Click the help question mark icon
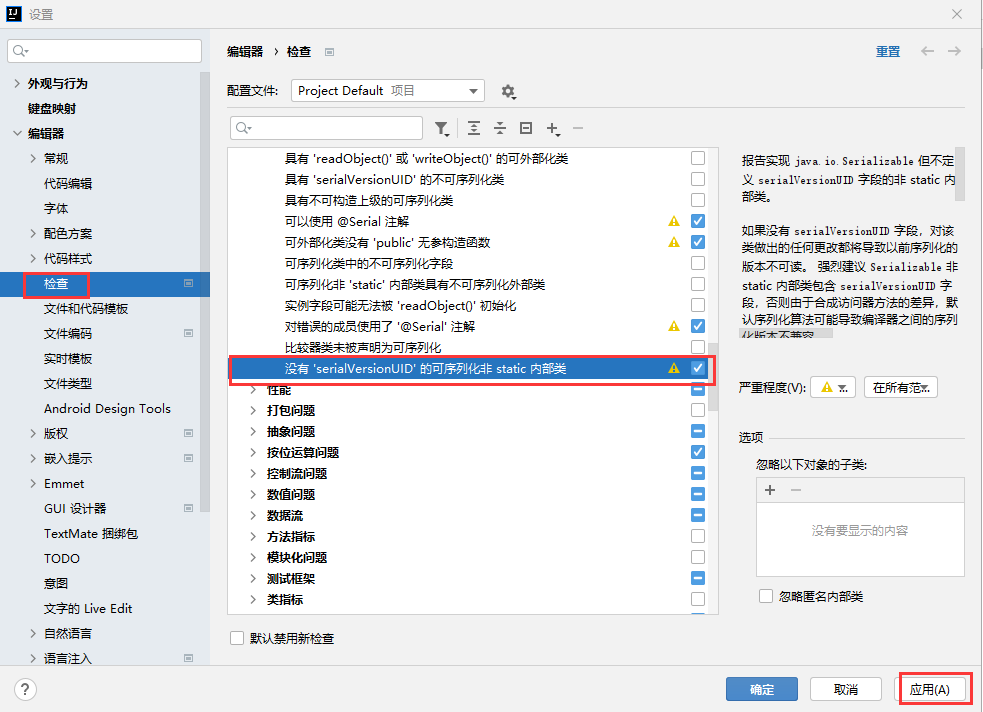Image resolution: width=983 pixels, height=712 pixels. tap(26, 689)
